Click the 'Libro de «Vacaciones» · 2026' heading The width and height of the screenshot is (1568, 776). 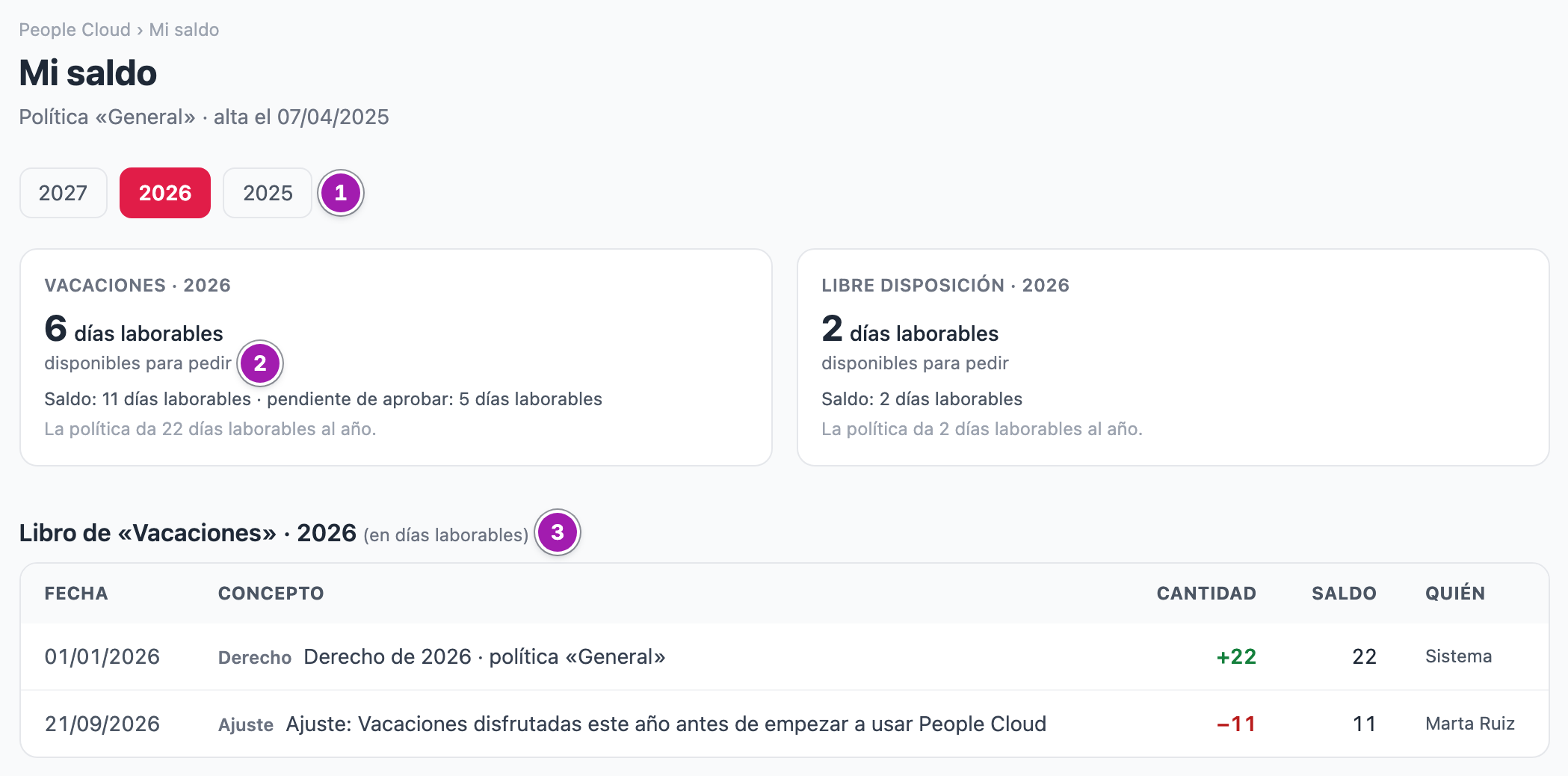pyautogui.click(x=188, y=533)
